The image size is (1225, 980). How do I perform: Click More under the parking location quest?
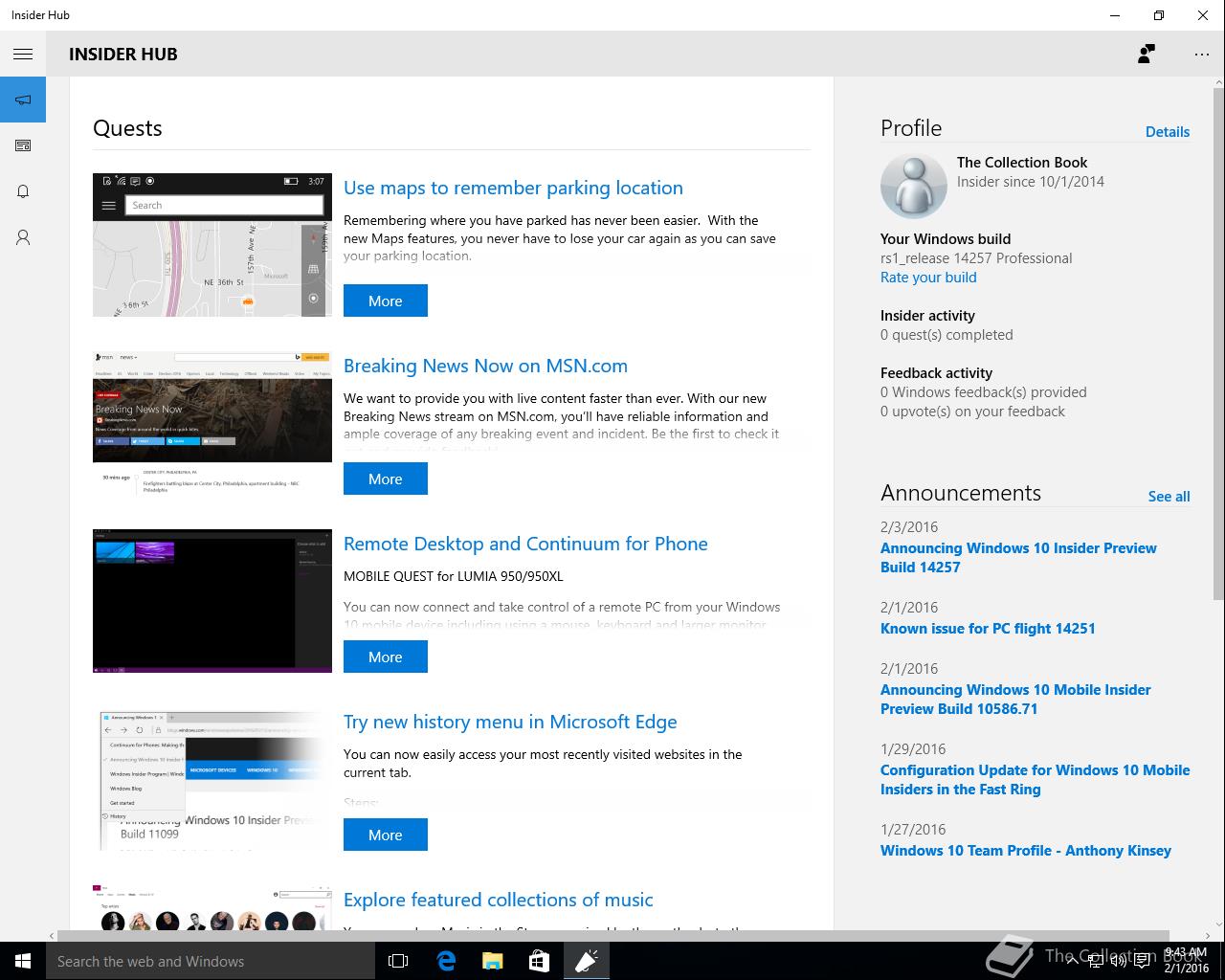point(386,301)
